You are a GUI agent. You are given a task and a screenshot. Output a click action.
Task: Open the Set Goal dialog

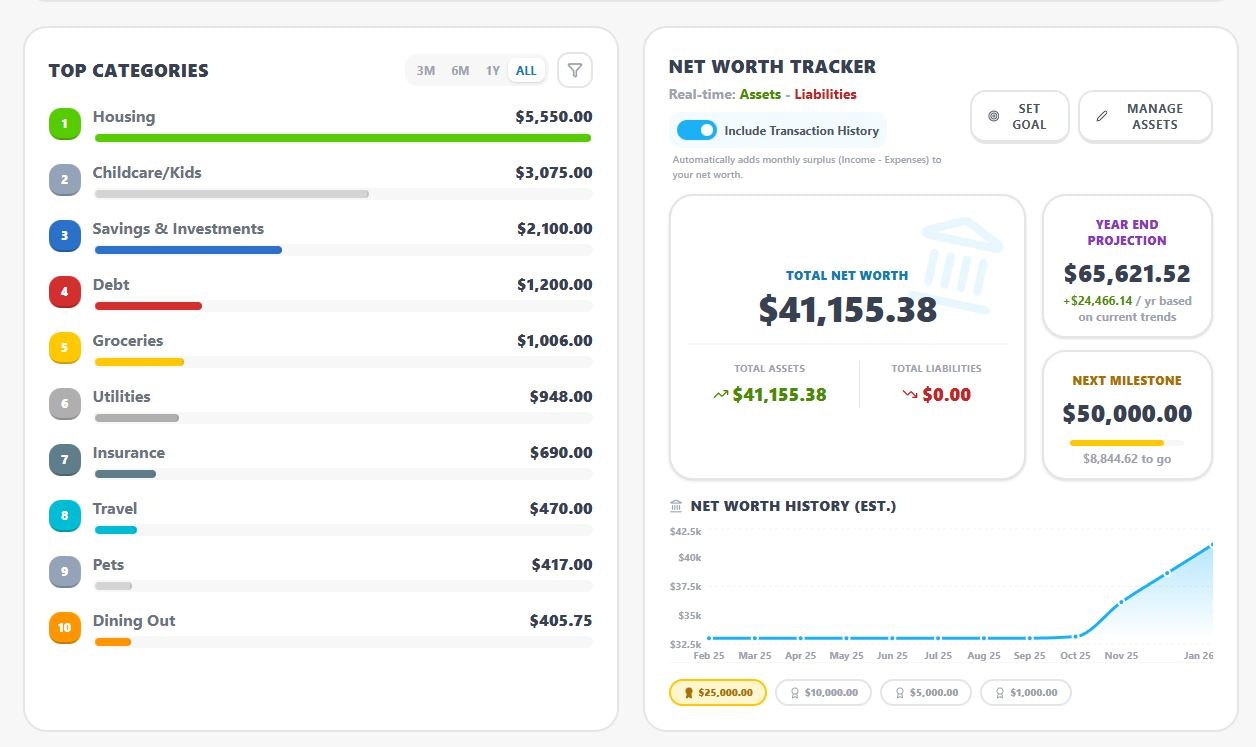pos(1019,116)
